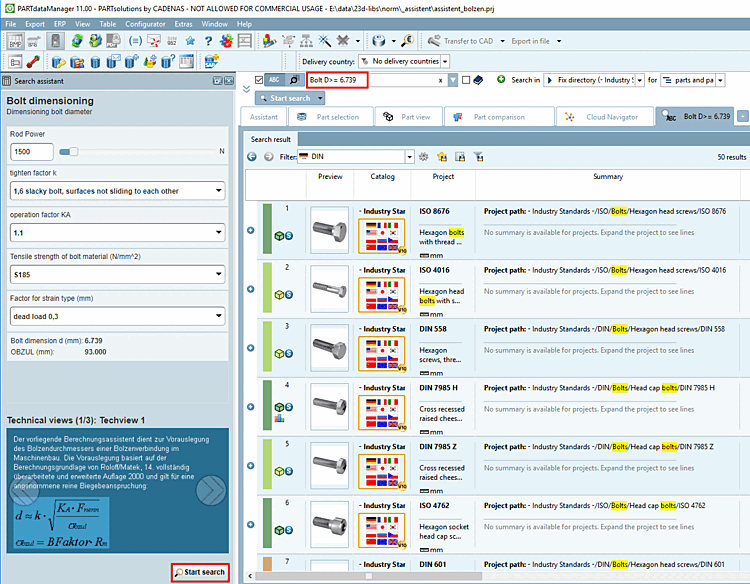Click the DIN 982 standard icon
This screenshot has width=750, height=584.
click(172, 41)
